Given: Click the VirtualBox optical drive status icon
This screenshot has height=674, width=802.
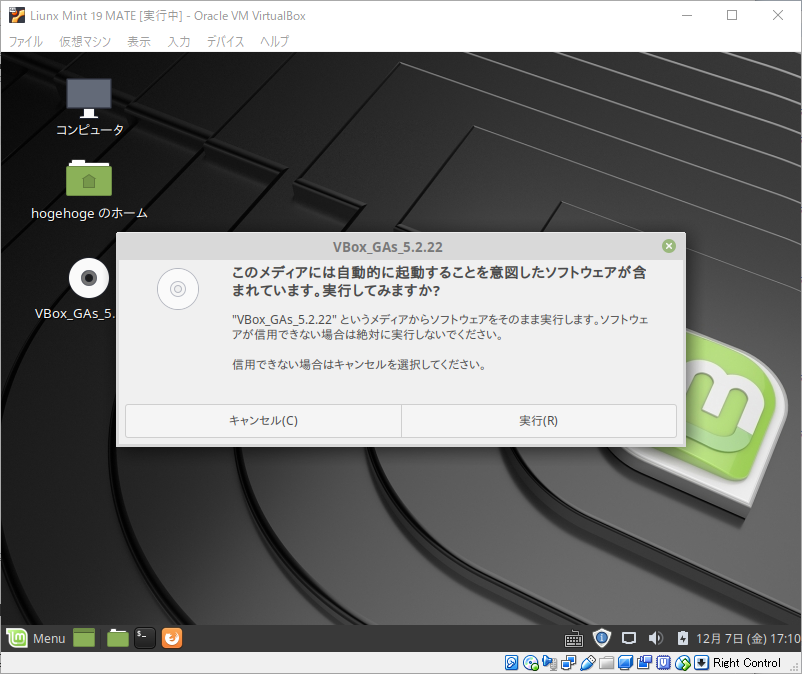Looking at the screenshot, I should tap(531, 663).
